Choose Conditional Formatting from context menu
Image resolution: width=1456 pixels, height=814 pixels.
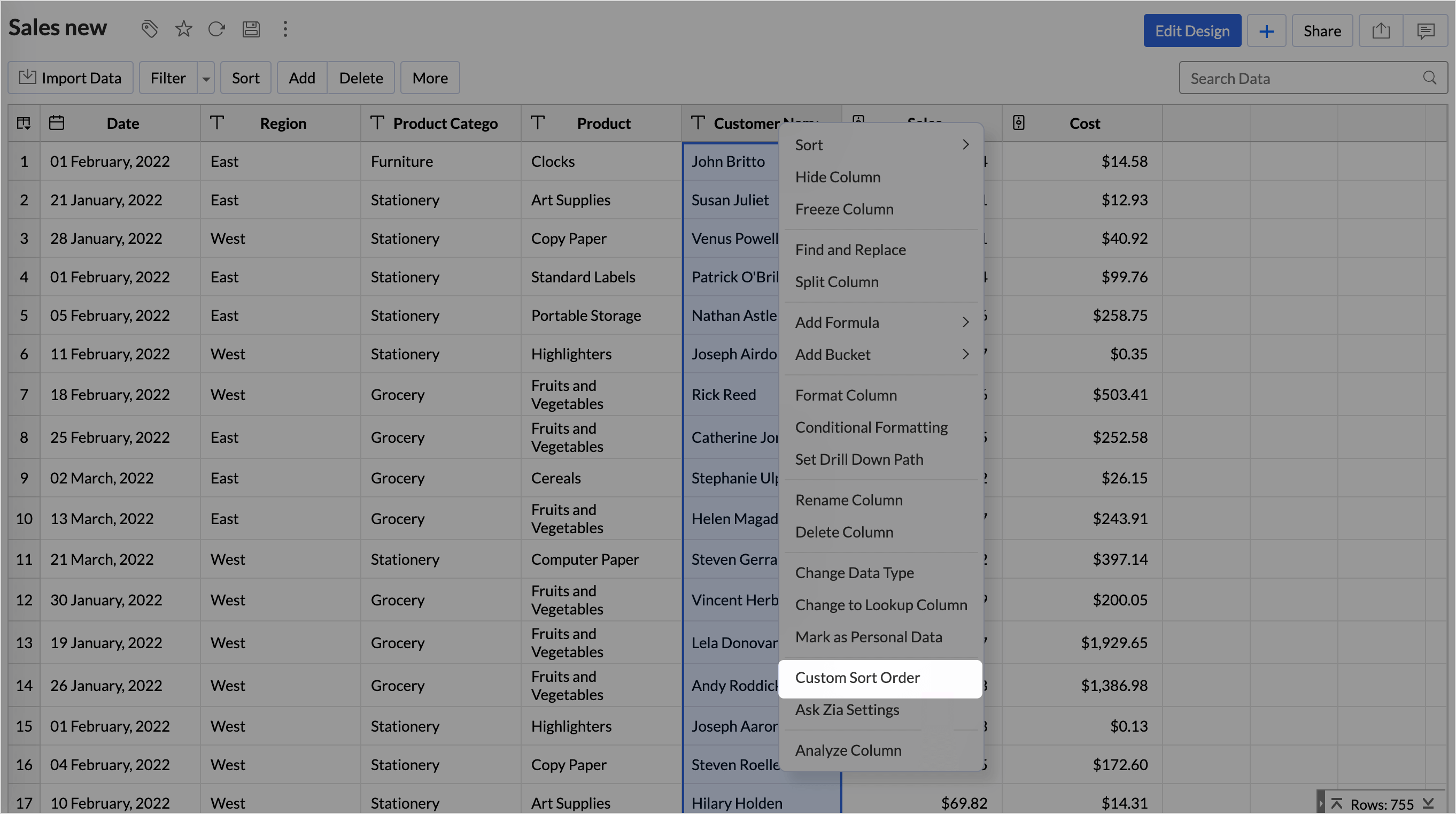point(871,428)
